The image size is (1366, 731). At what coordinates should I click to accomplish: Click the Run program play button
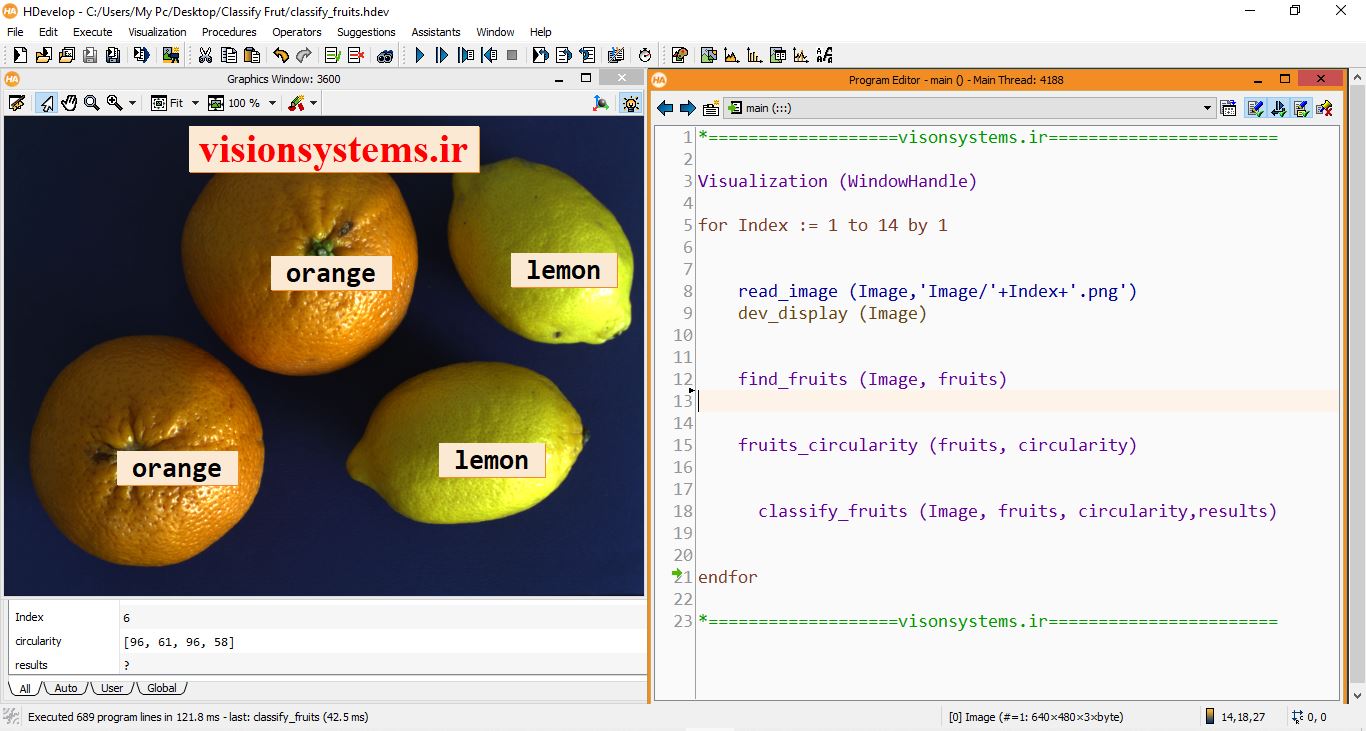click(420, 56)
